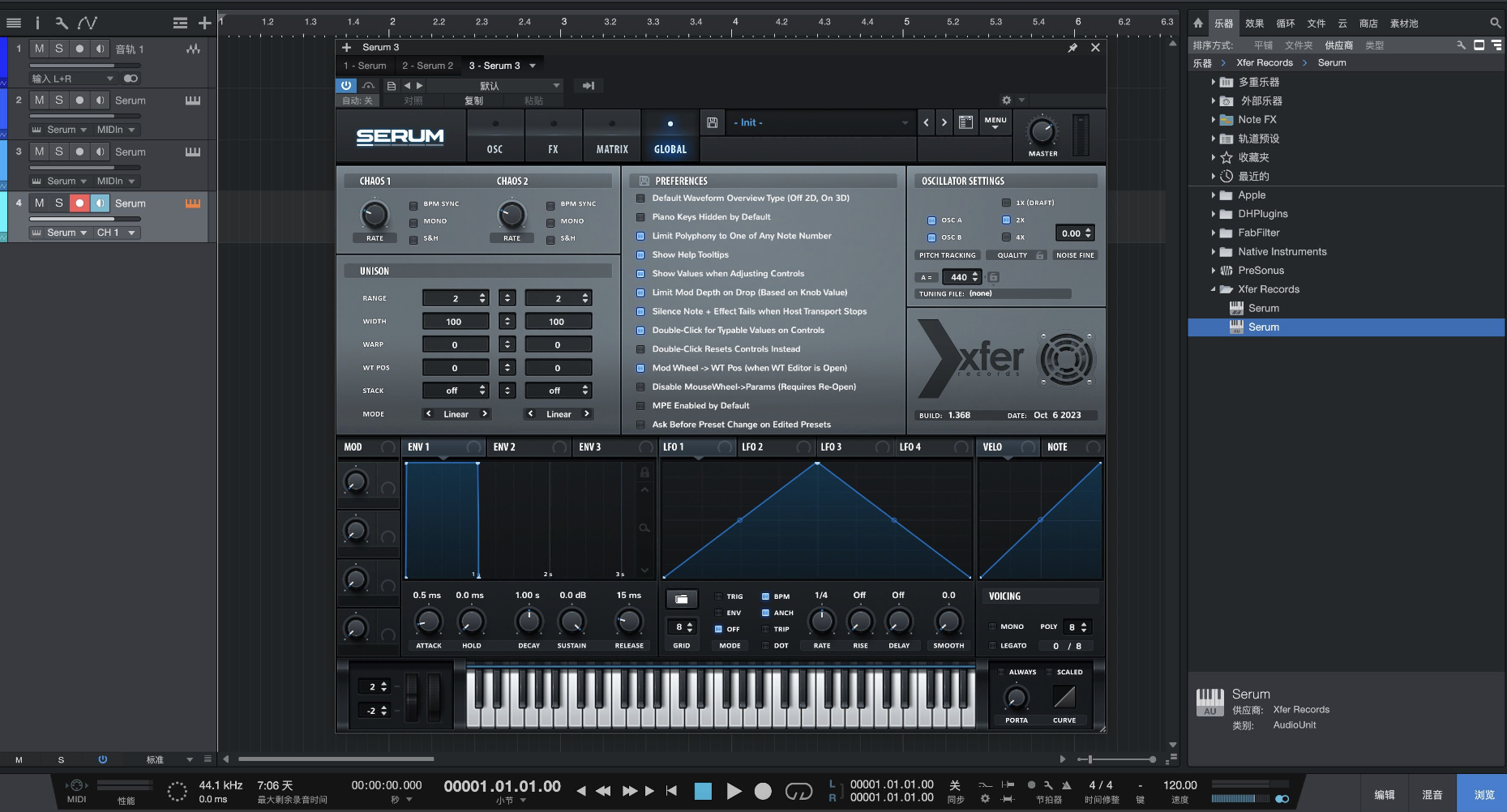Expand the FabFilter folder in browser
This screenshot has height=812, width=1507.
click(x=1213, y=233)
